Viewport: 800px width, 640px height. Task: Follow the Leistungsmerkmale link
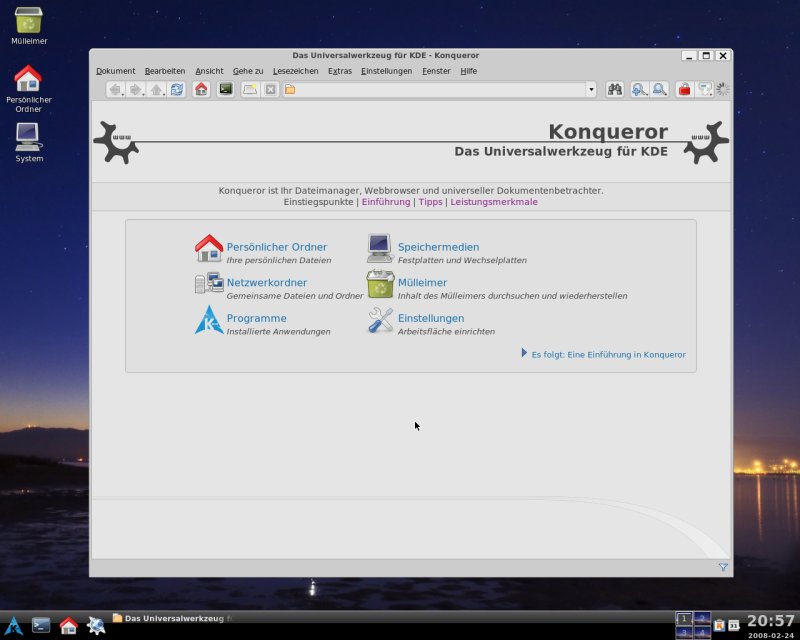coord(494,202)
